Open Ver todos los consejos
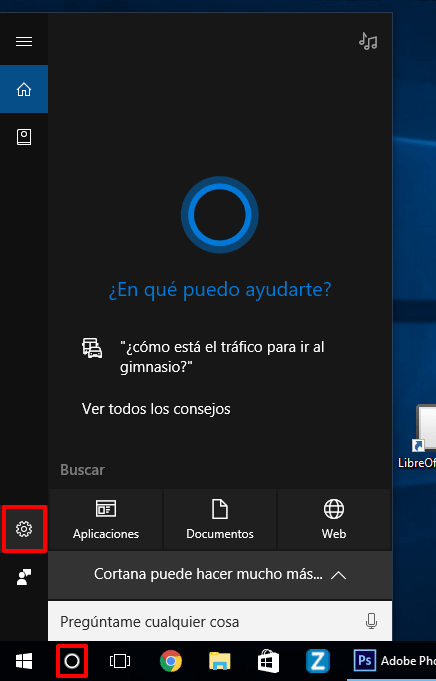This screenshot has width=436, height=681. (x=156, y=409)
